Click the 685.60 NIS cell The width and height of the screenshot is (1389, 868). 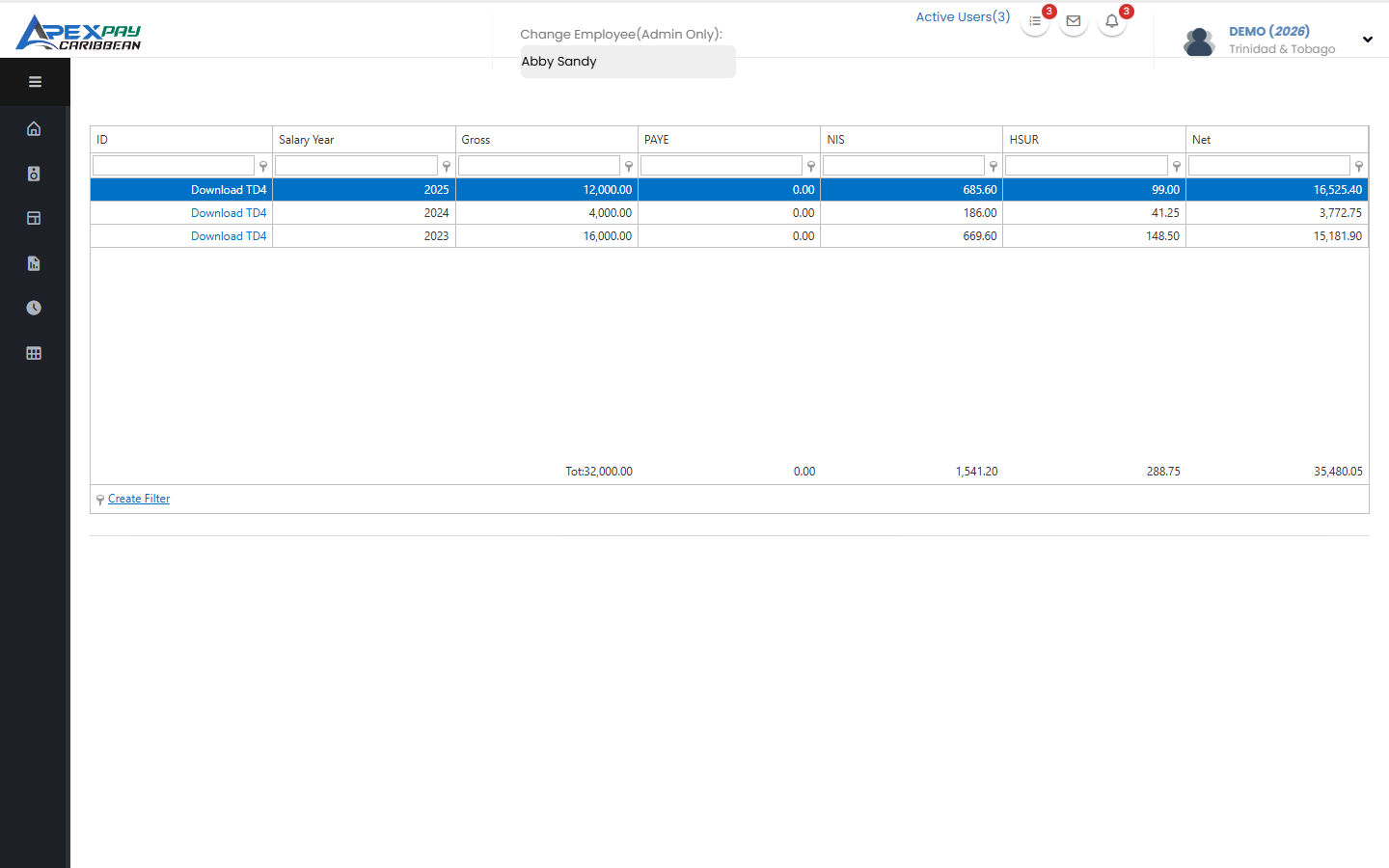pyautogui.click(x=912, y=190)
